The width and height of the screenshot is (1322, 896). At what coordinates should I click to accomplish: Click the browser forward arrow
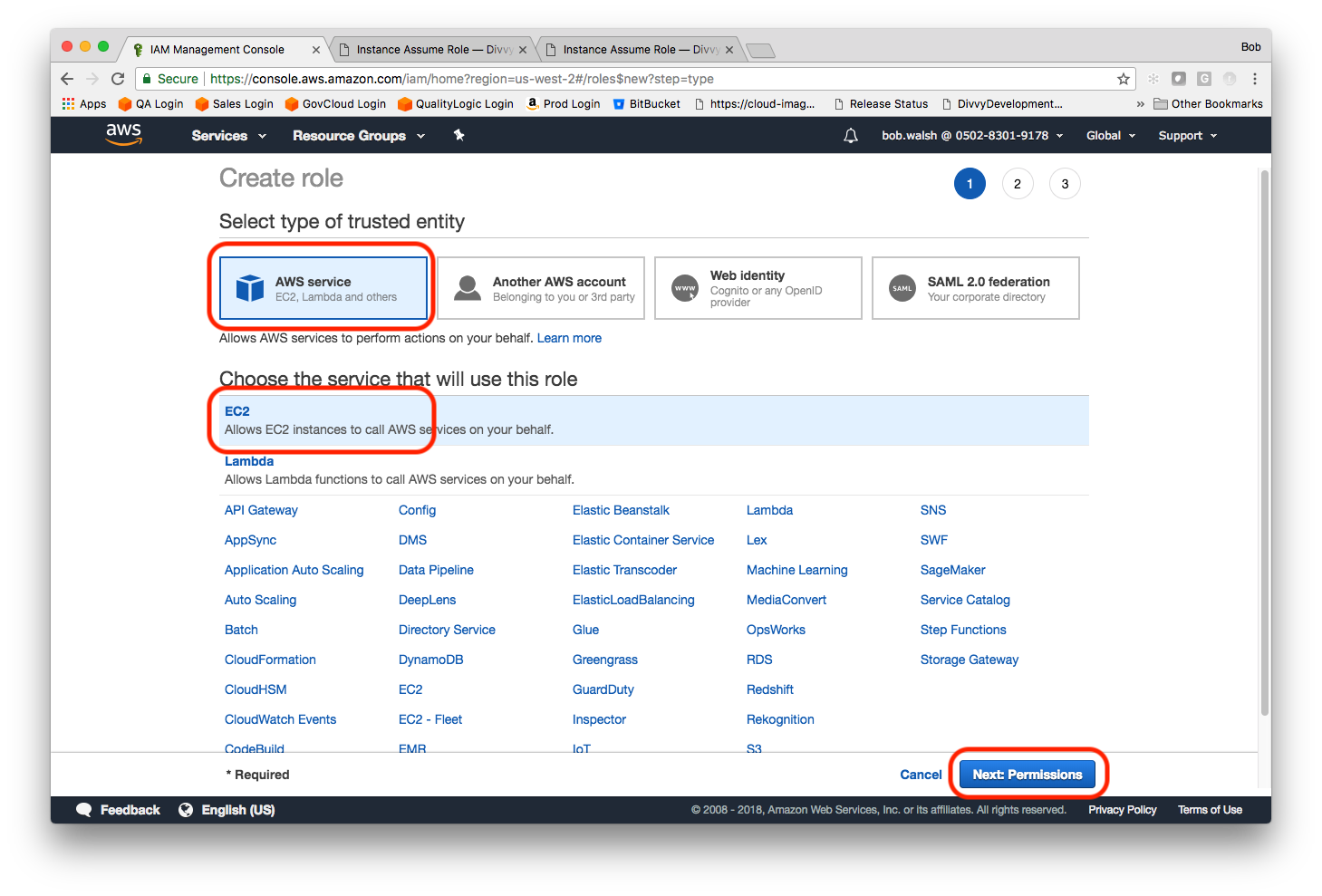coord(92,79)
